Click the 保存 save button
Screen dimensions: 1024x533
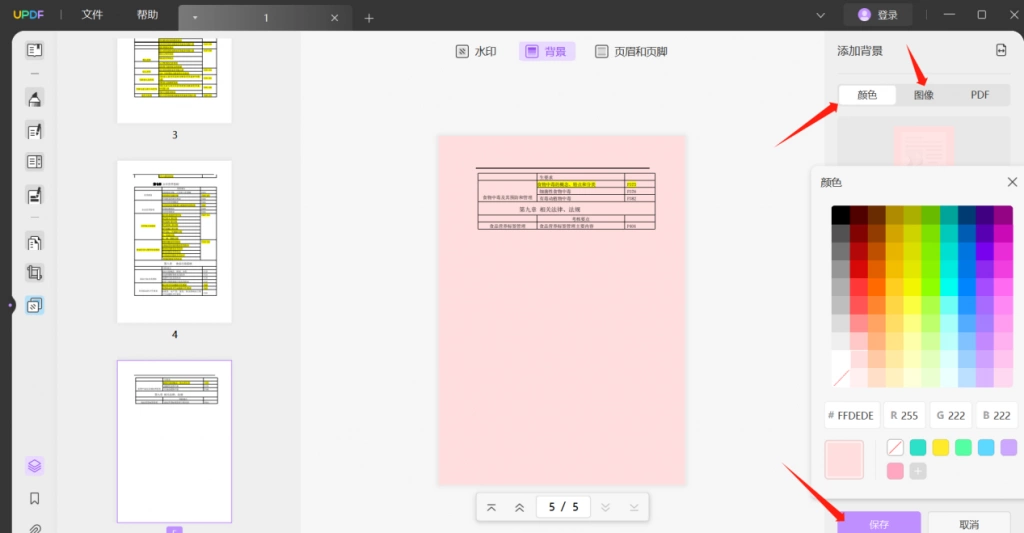point(879,523)
